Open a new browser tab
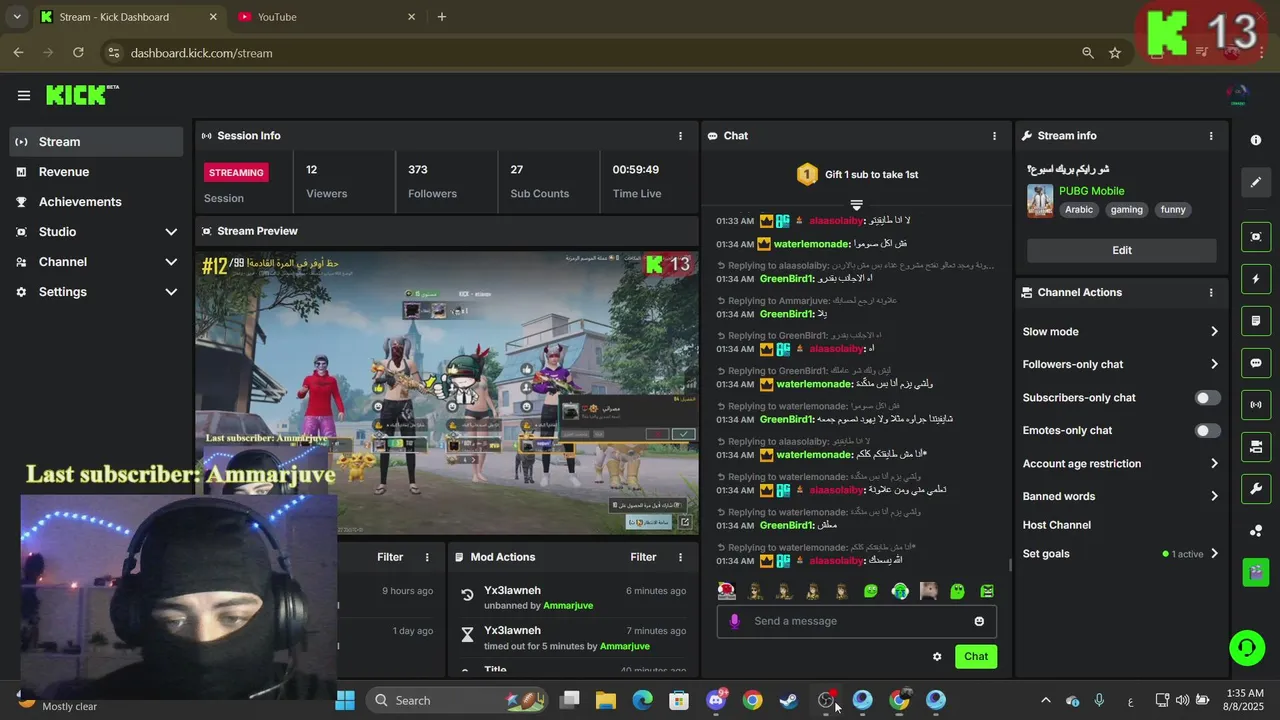This screenshot has height=720, width=1280. tap(442, 17)
